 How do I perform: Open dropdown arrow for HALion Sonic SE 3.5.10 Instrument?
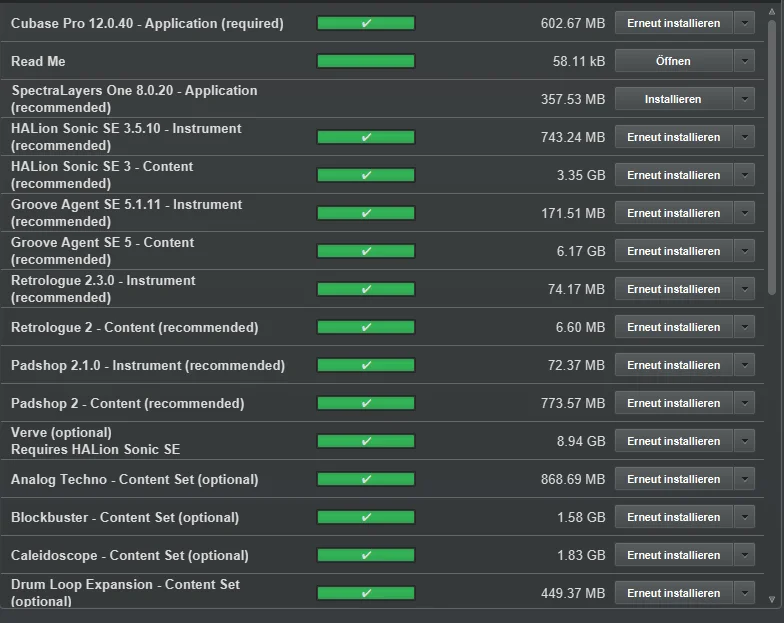(x=744, y=137)
